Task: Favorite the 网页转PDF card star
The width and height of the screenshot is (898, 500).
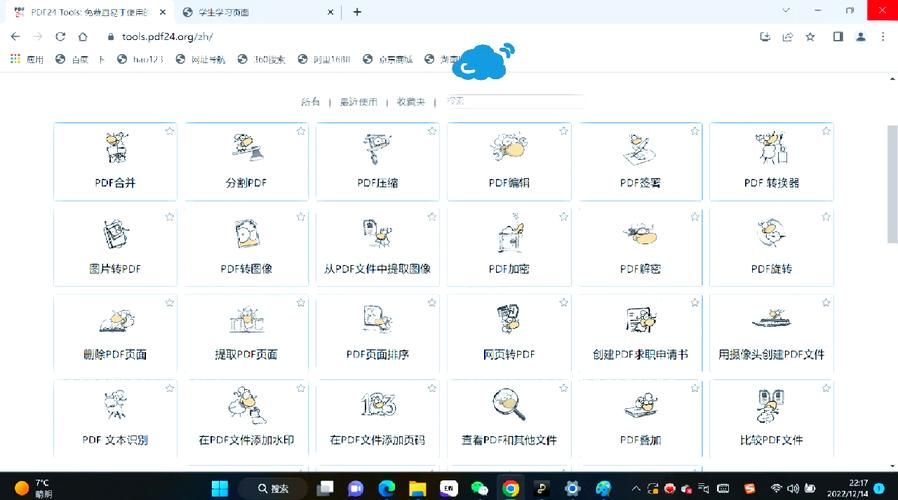Action: 564,302
